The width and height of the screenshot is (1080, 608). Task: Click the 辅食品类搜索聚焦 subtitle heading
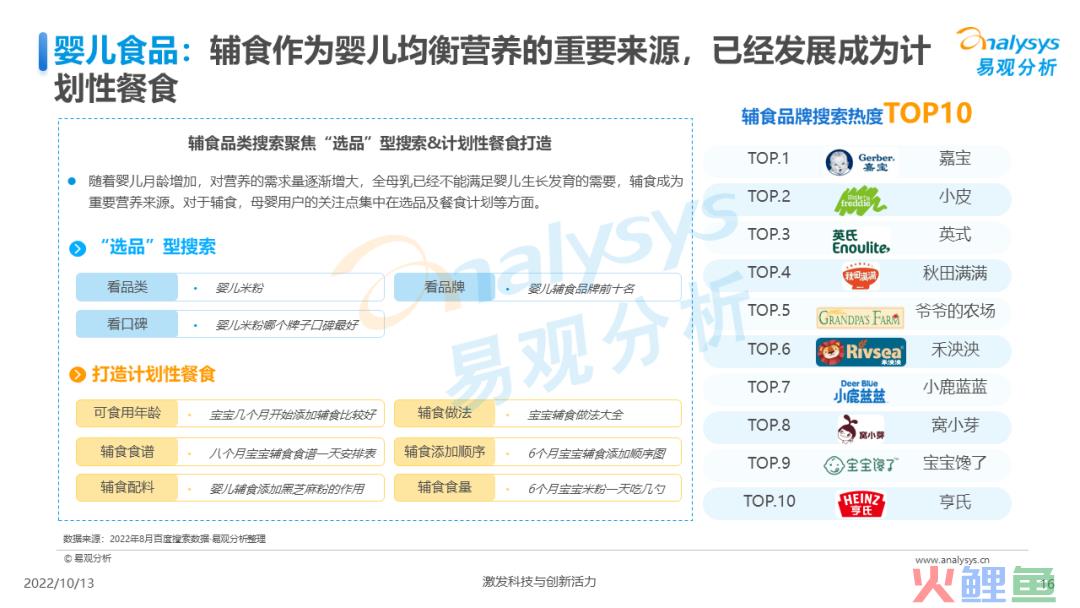[x=370, y=143]
